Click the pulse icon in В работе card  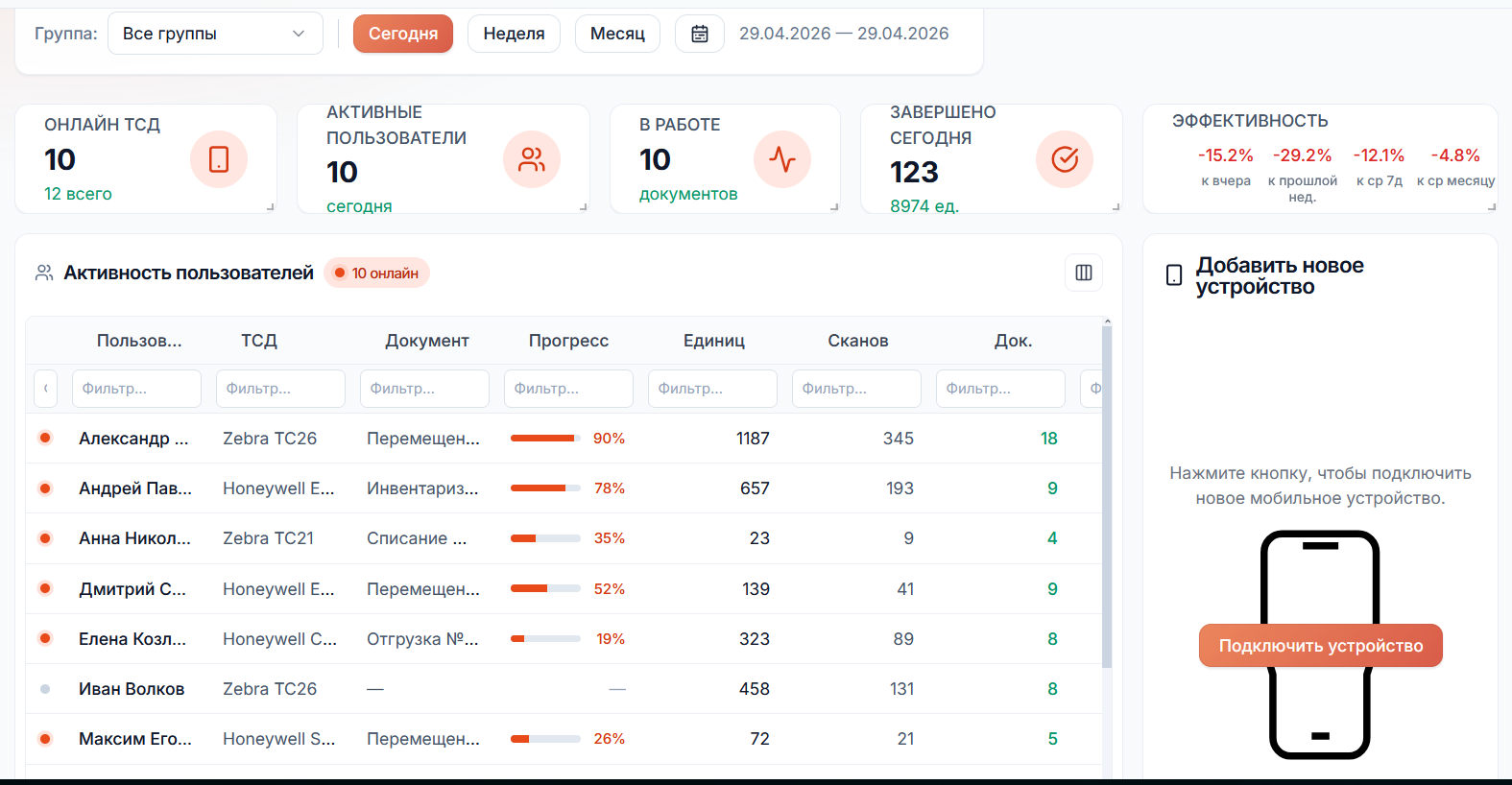coord(782,158)
